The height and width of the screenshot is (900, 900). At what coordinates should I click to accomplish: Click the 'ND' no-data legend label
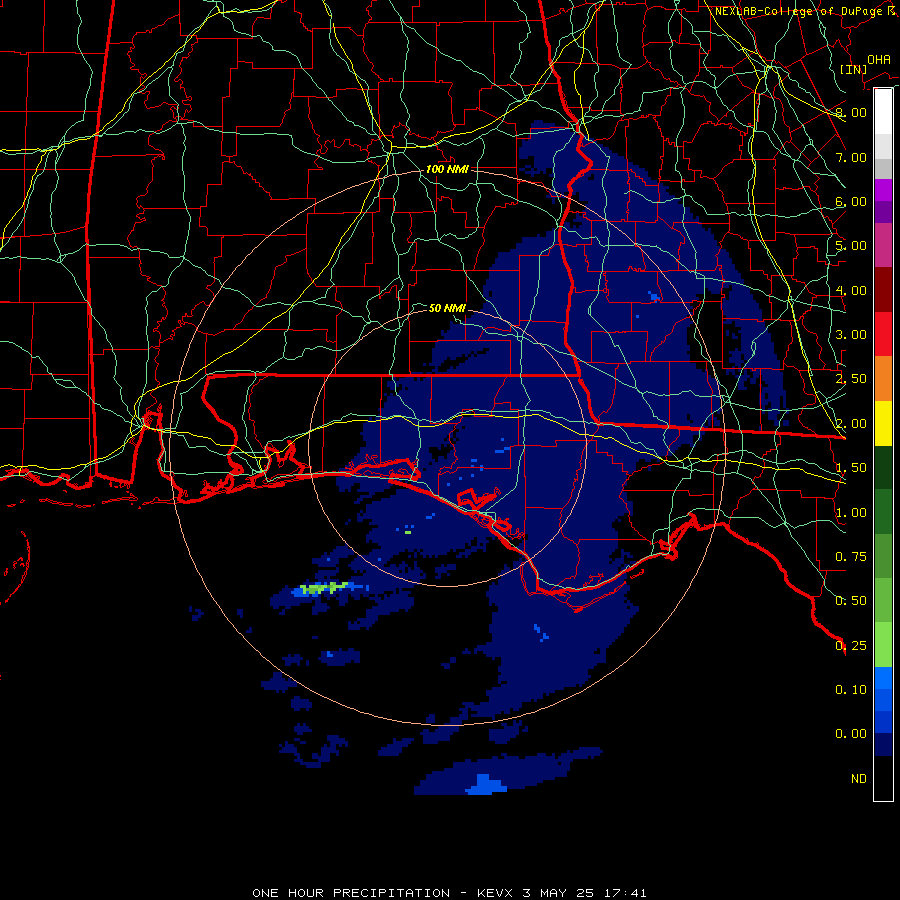(859, 778)
